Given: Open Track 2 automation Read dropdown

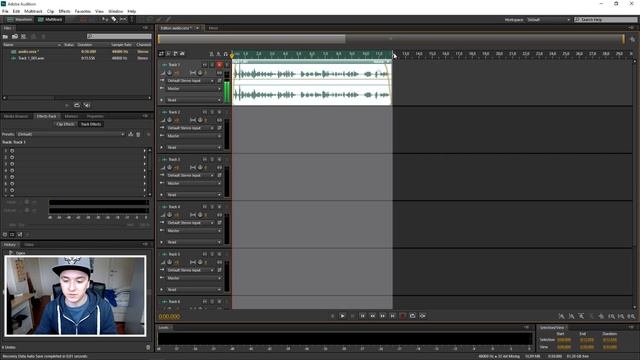Looking at the screenshot, I should pos(193,147).
